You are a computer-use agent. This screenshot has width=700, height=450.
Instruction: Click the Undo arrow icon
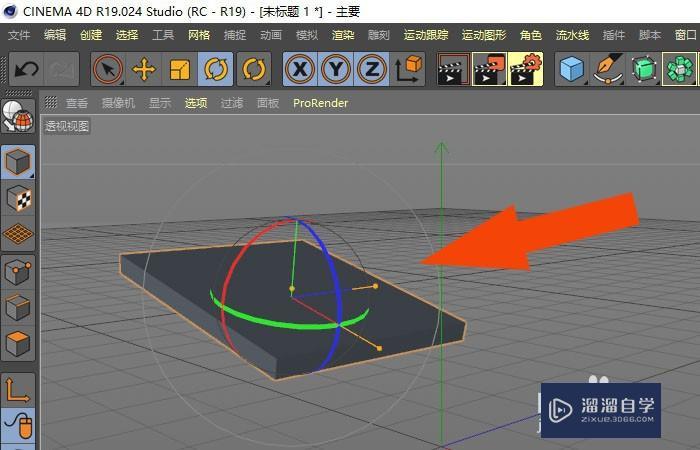pos(26,69)
